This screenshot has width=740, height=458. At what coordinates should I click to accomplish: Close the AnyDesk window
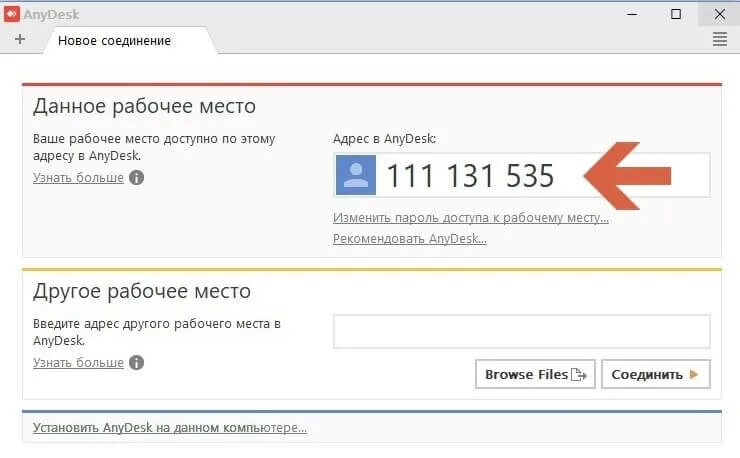[x=719, y=14]
